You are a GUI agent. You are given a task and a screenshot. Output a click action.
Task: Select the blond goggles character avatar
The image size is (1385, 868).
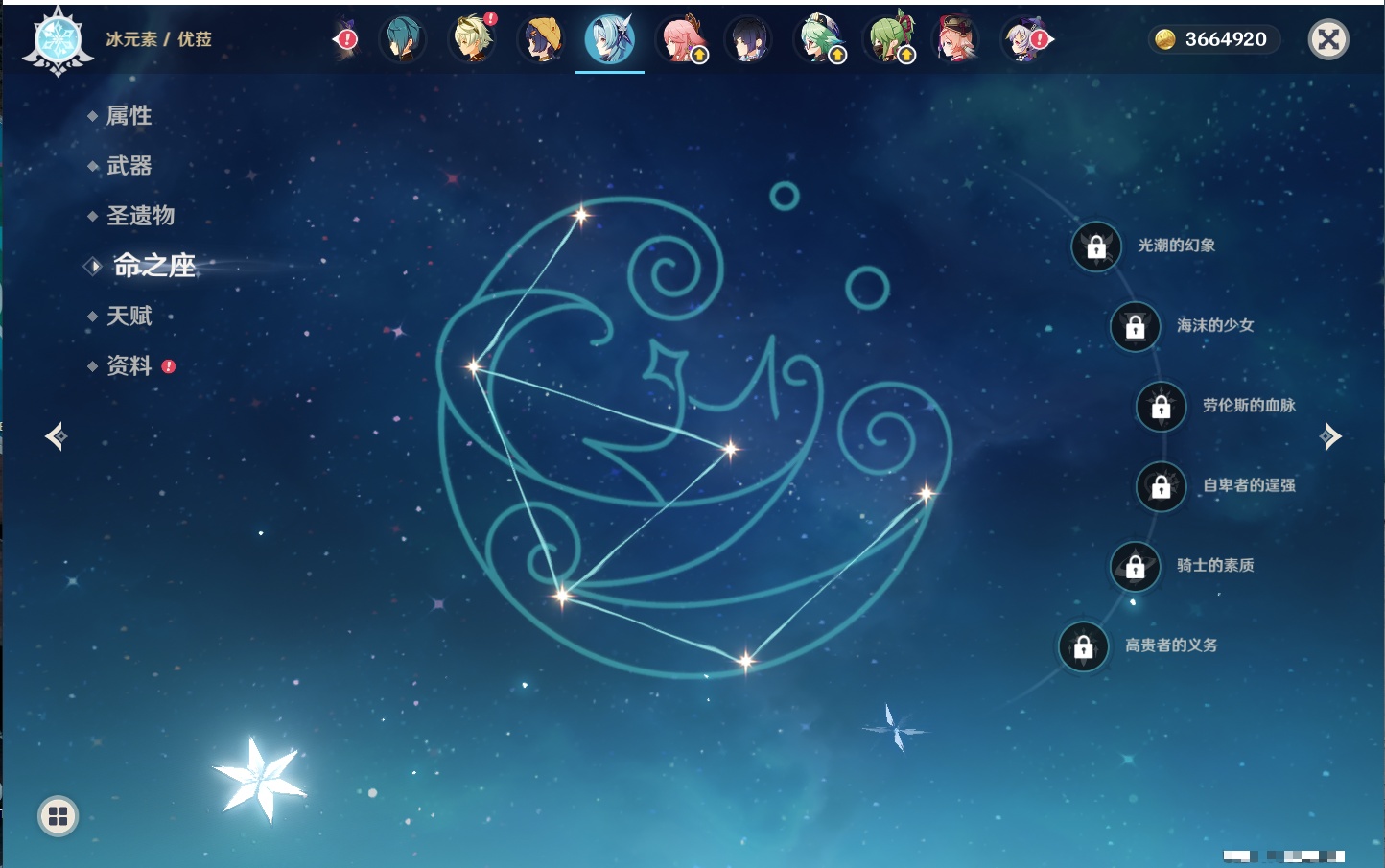pos(472,39)
